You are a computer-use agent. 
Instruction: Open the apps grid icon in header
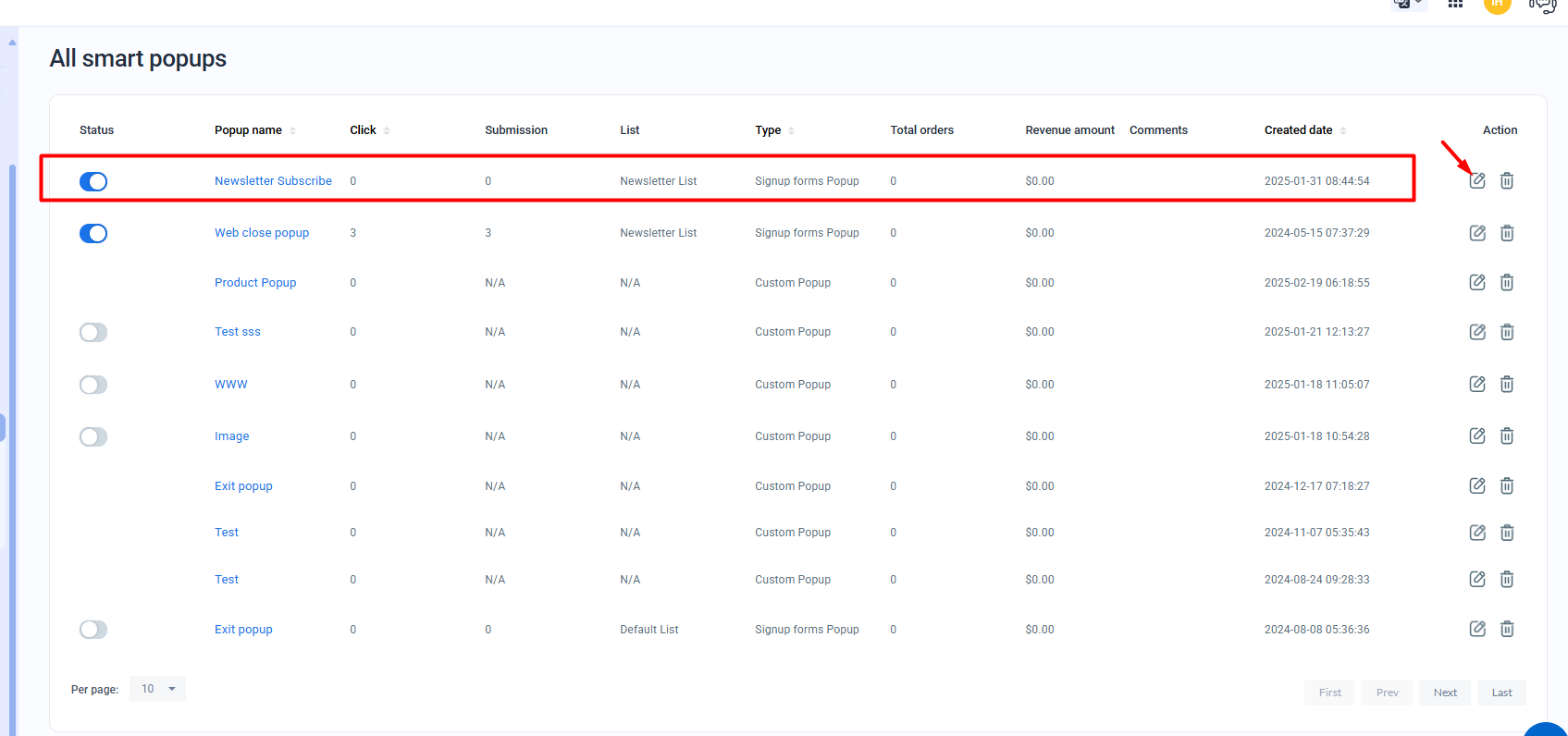[1455, 5]
